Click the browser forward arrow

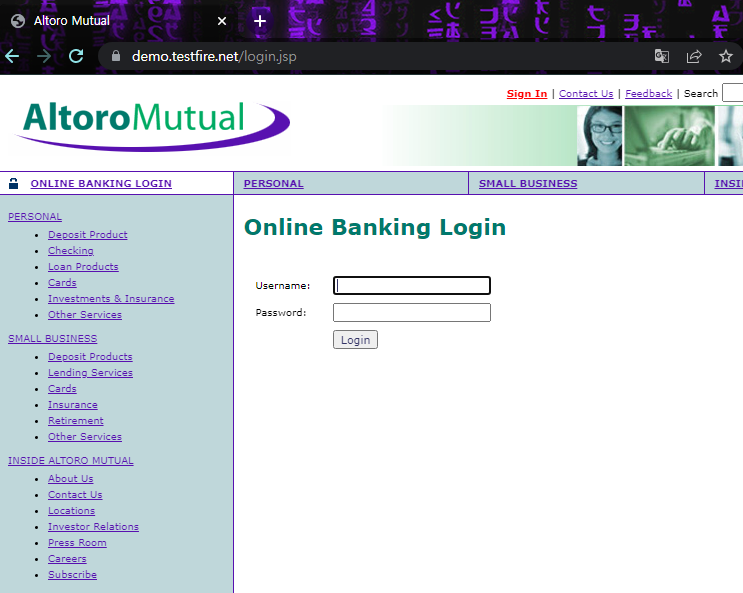(44, 56)
